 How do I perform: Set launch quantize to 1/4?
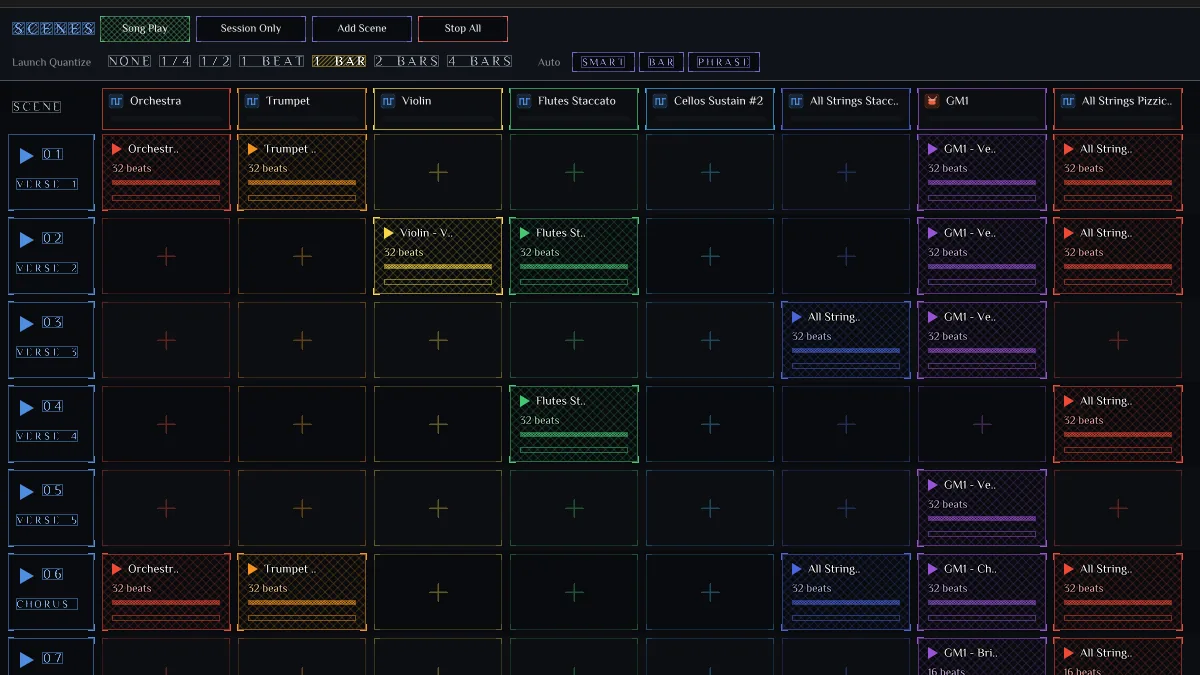click(175, 61)
